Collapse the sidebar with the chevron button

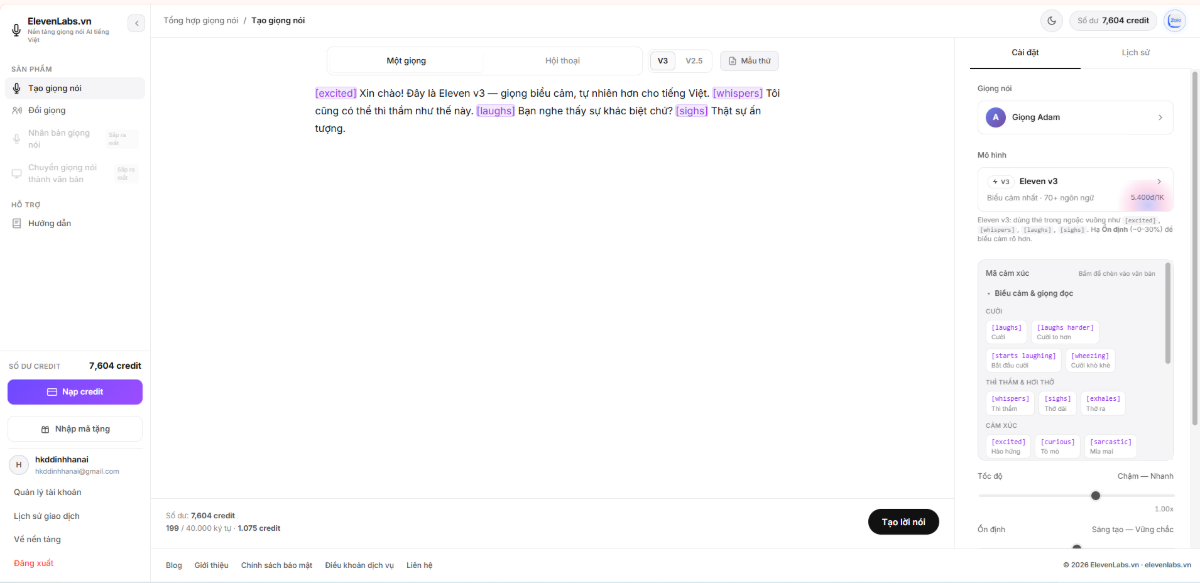(x=137, y=23)
